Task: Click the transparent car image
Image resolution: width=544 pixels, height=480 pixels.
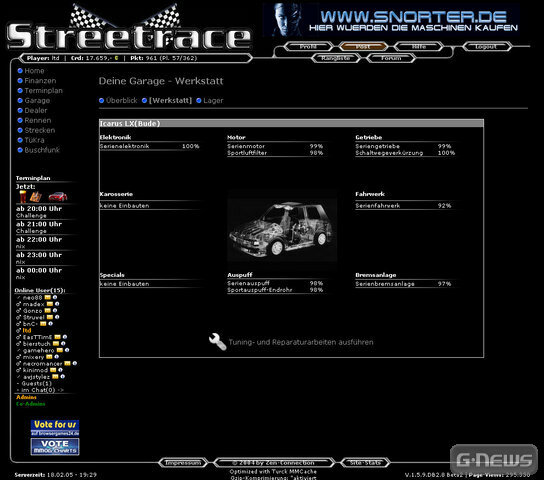Action: coord(282,230)
